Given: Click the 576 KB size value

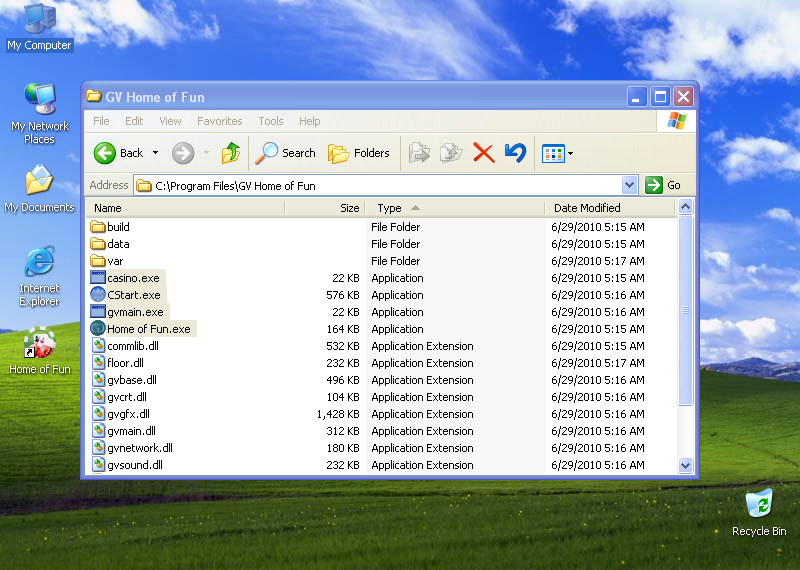Looking at the screenshot, I should 343,295.
